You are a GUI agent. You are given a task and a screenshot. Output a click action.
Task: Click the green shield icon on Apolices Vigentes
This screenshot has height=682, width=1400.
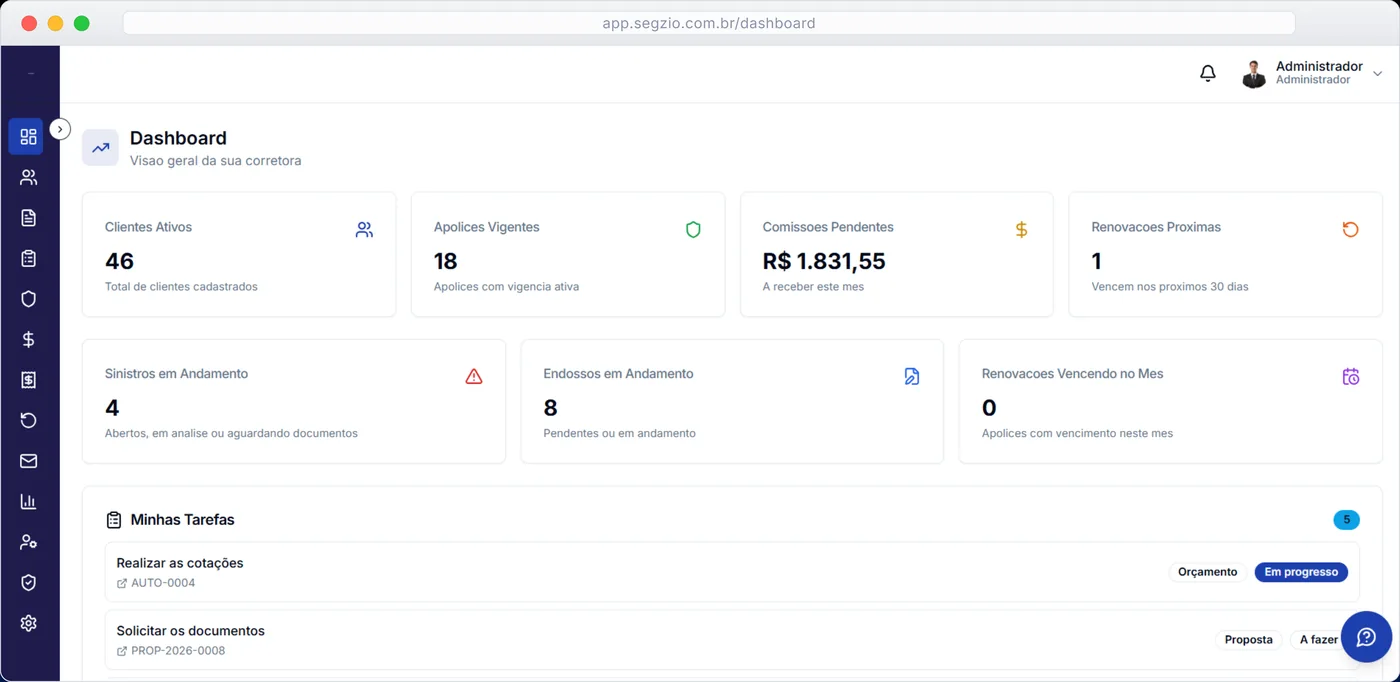(693, 229)
